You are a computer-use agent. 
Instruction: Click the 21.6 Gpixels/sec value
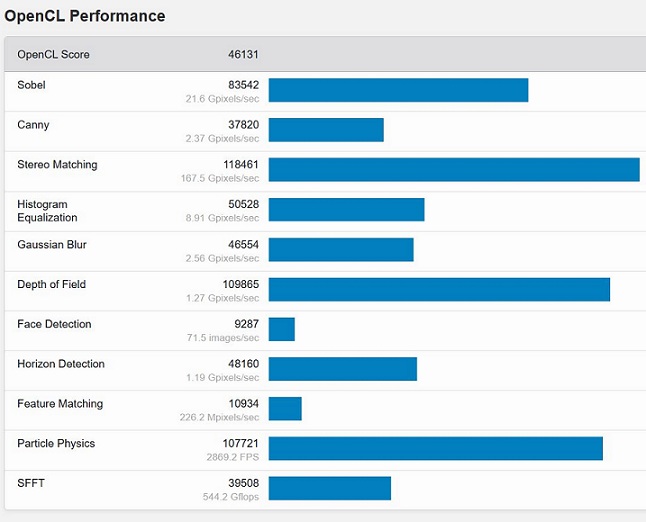222,99
